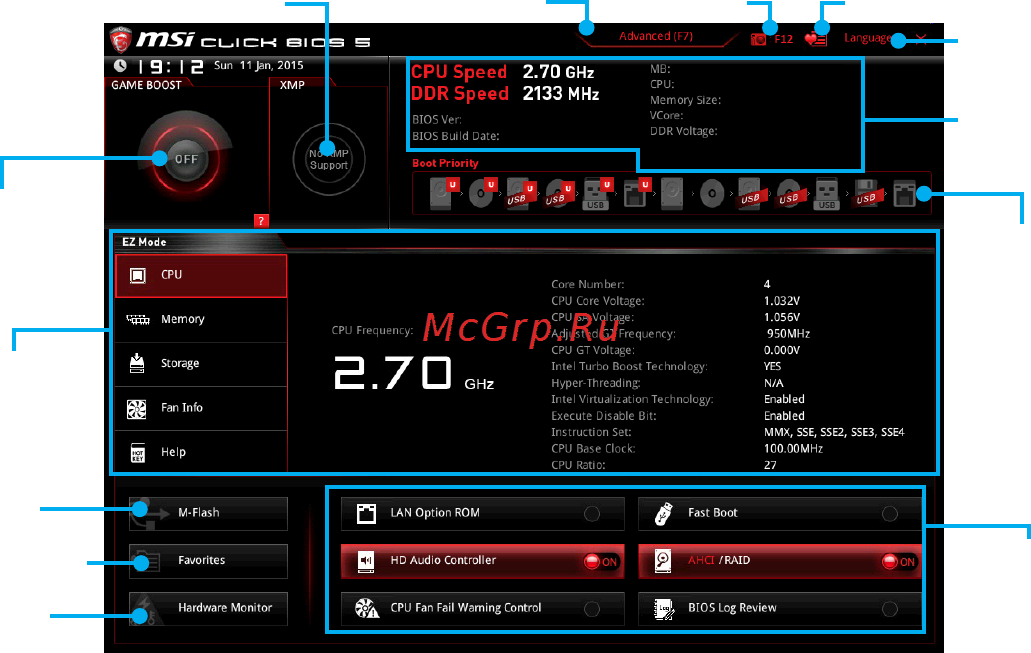1031x653 pixels.
Task: Toggle the AHCI / RAID switch
Action: click(x=780, y=561)
